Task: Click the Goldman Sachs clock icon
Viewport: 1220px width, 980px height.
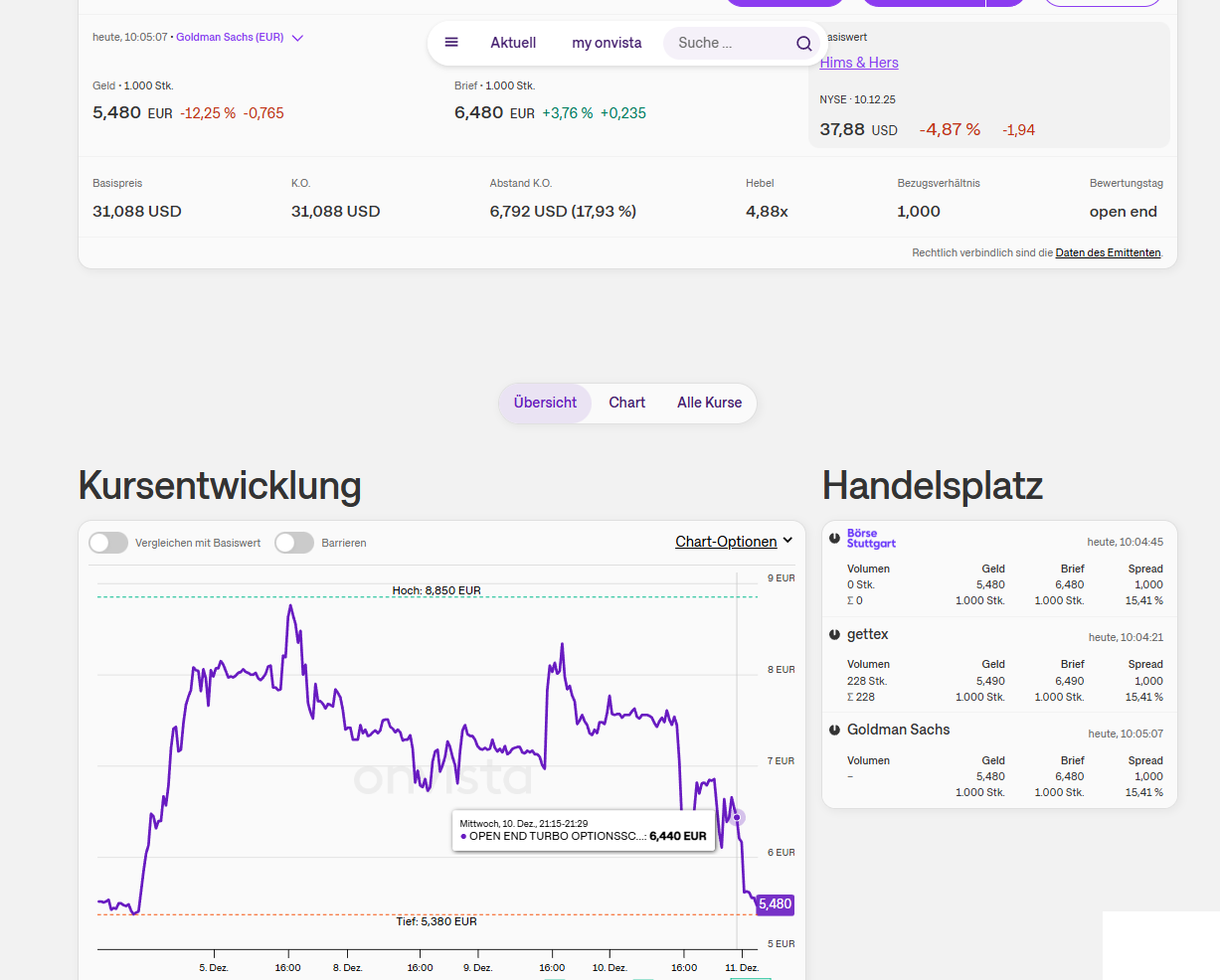Action: [x=834, y=730]
